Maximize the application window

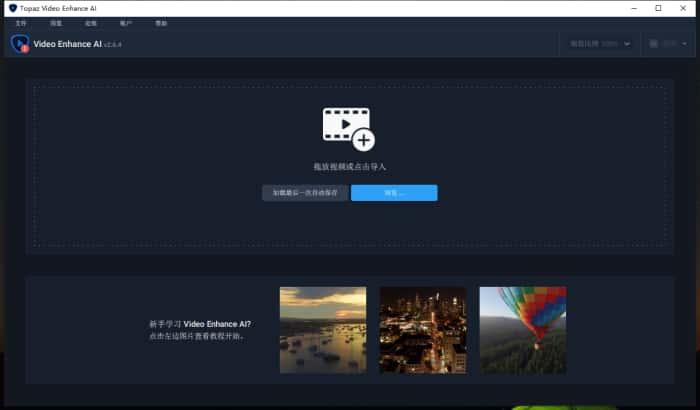pyautogui.click(x=657, y=8)
